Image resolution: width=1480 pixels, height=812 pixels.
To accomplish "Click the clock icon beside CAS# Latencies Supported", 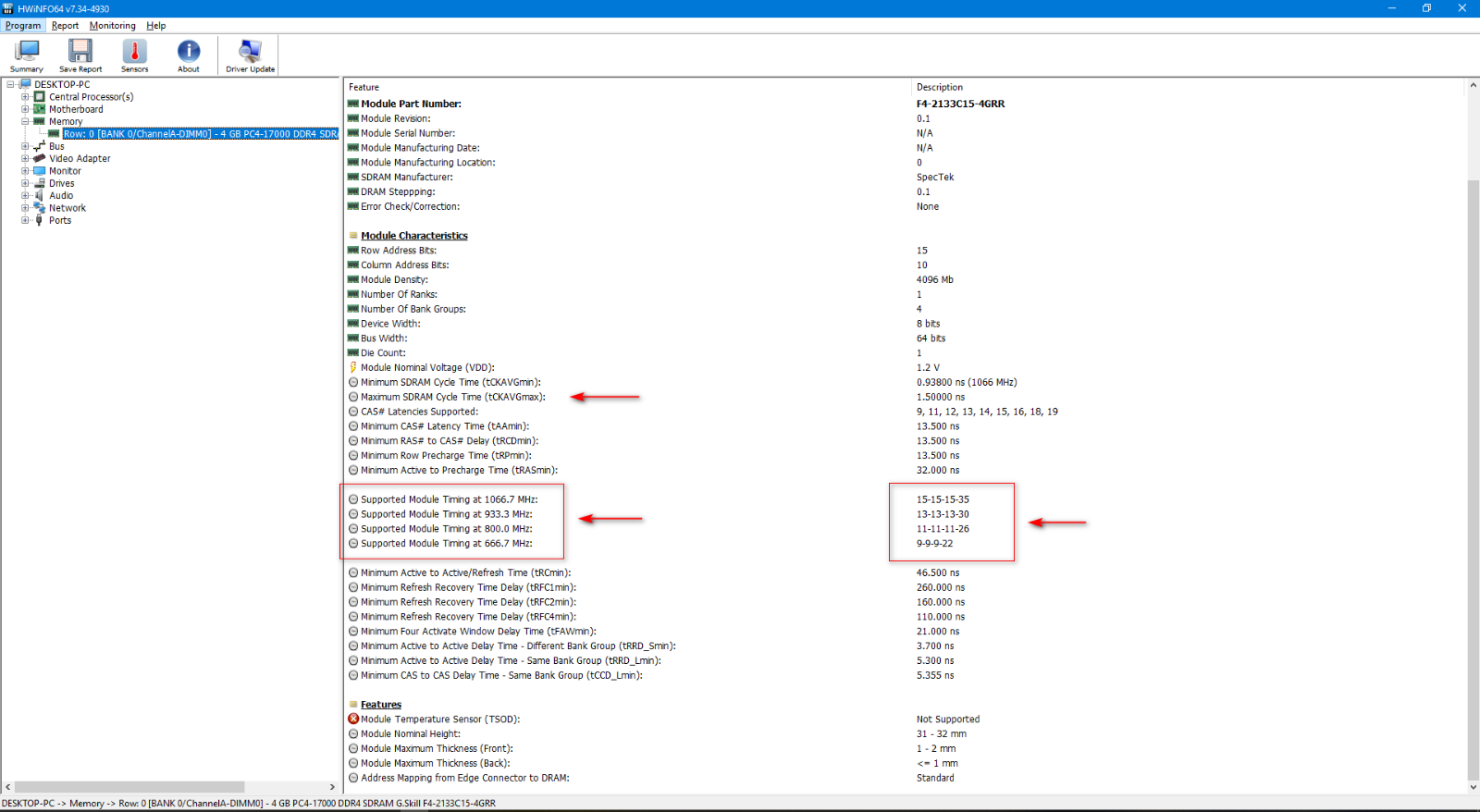I will point(353,412).
